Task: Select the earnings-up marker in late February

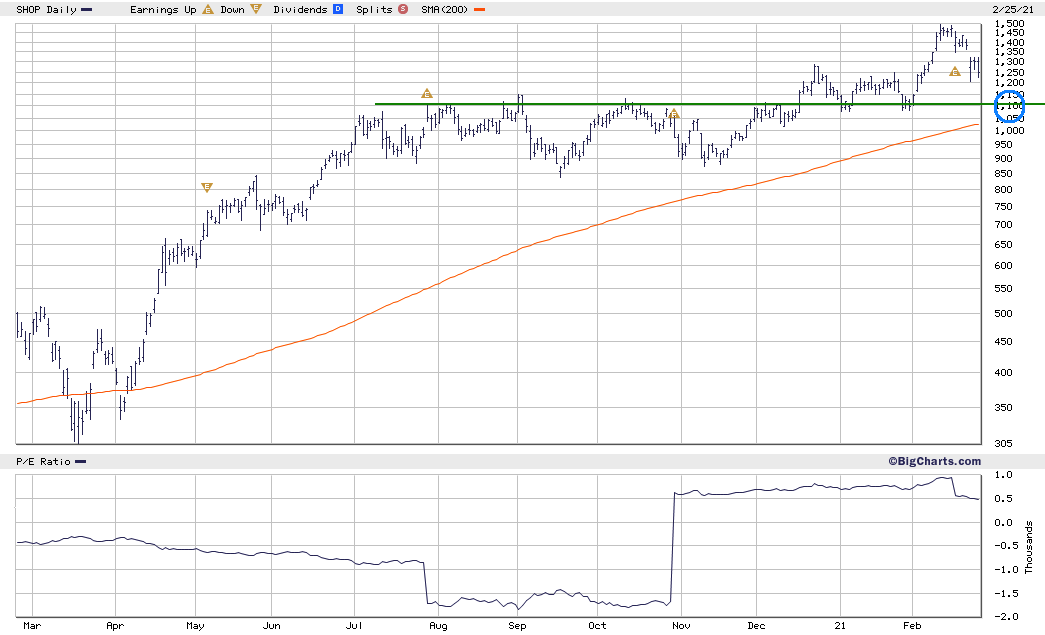Action: pos(954,71)
